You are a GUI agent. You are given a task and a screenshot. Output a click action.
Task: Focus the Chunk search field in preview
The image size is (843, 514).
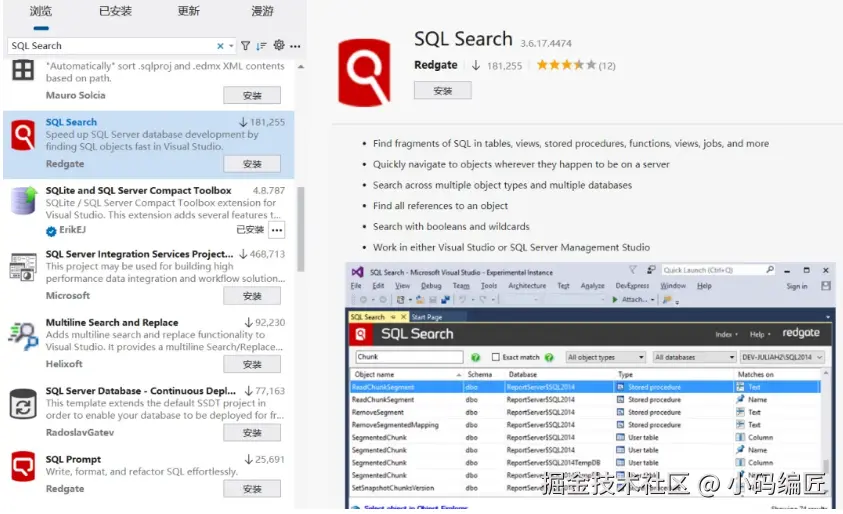pyautogui.click(x=409, y=357)
